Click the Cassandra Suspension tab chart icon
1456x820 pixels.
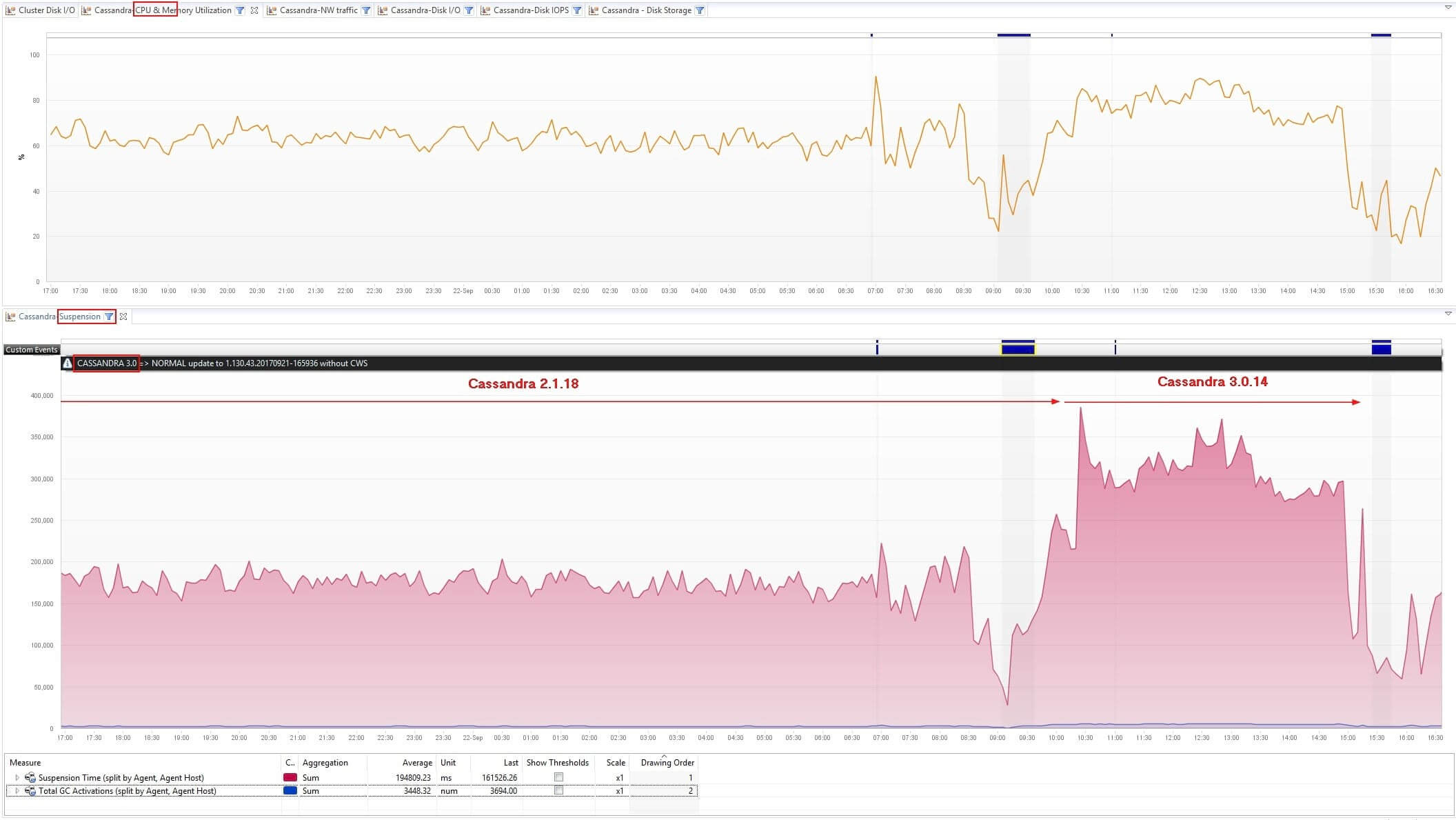10,317
